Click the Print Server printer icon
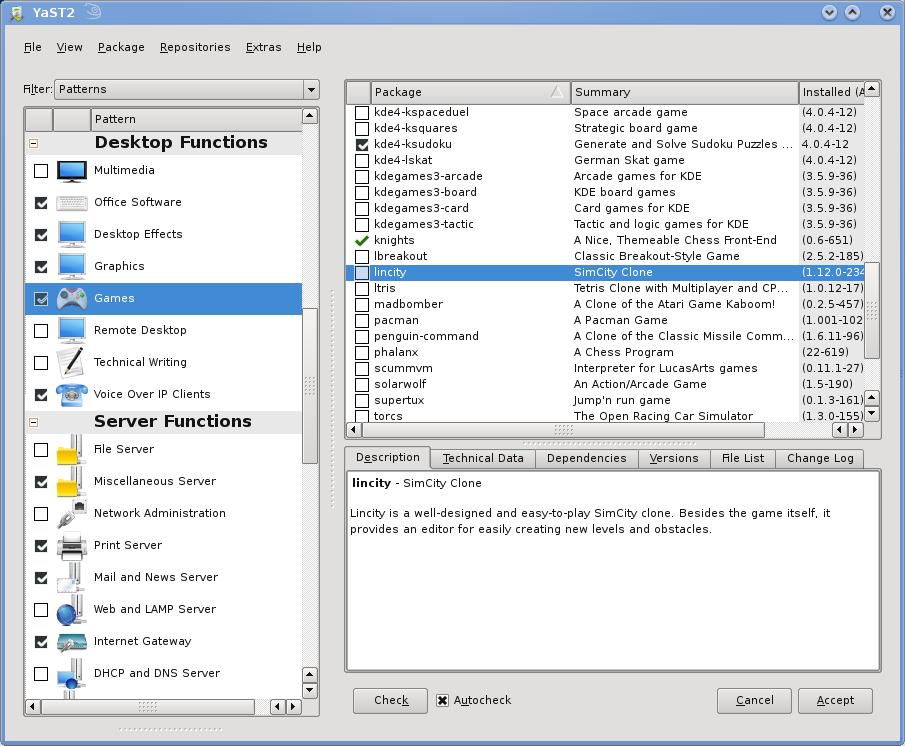 71,546
